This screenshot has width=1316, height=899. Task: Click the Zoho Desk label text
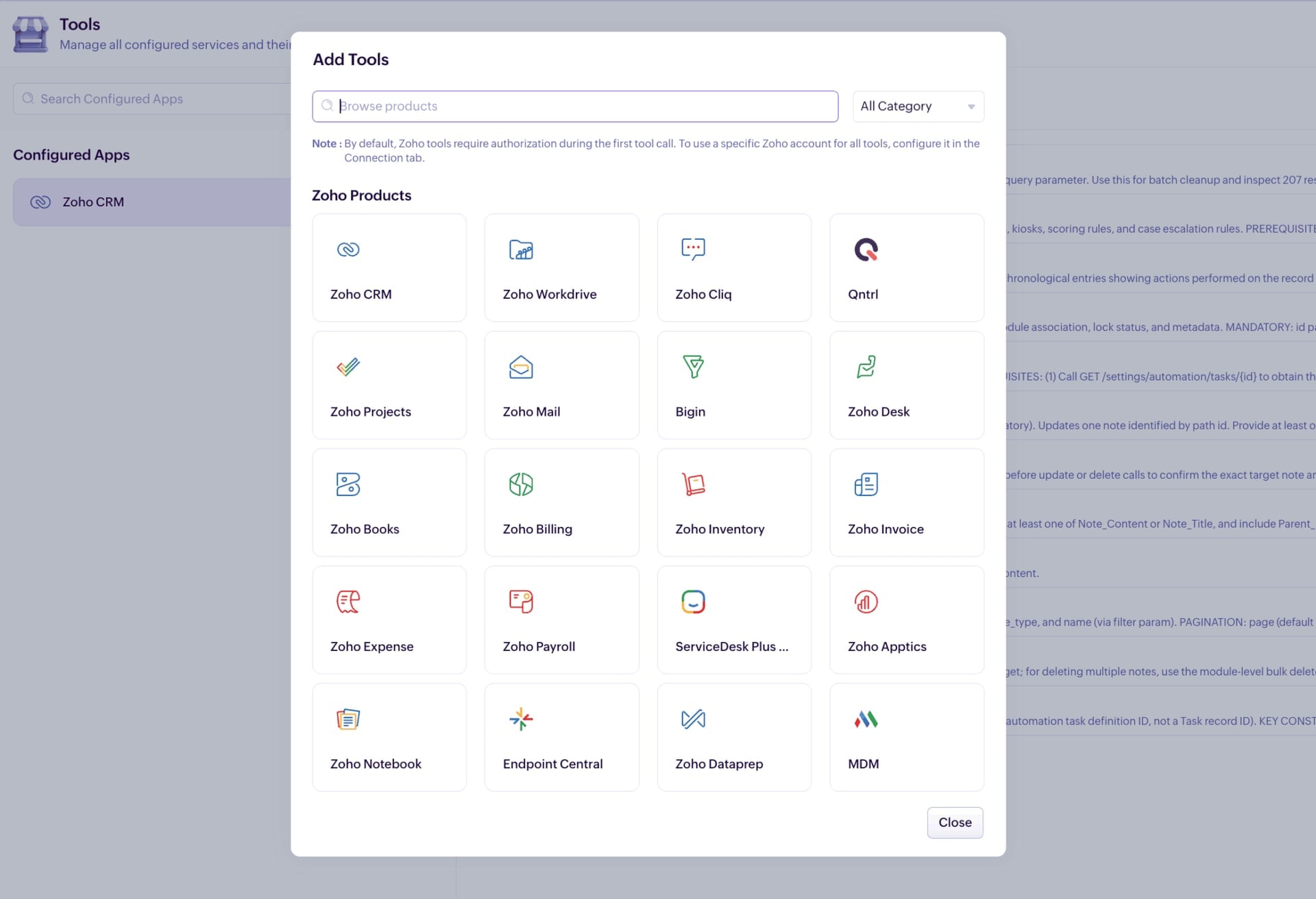(x=879, y=411)
